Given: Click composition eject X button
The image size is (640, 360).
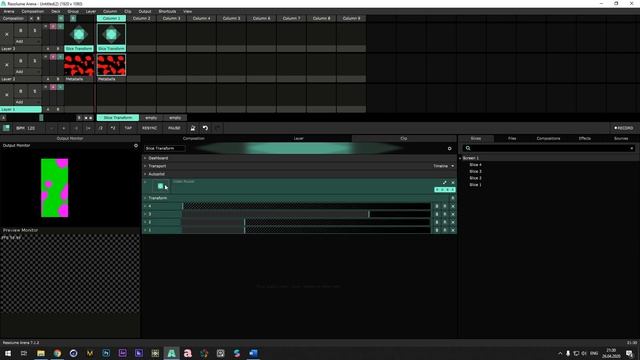Looking at the screenshot, I should click(x=31, y=18).
